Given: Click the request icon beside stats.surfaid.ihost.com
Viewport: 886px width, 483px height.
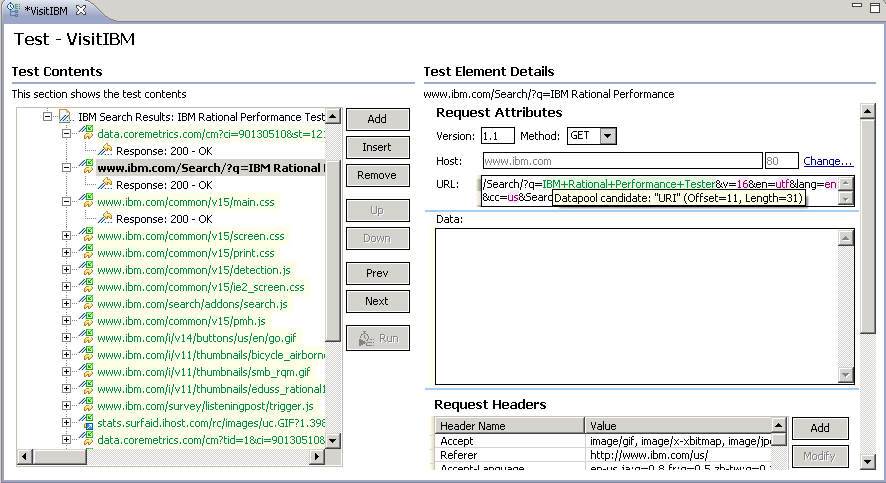Looking at the screenshot, I should [86, 421].
